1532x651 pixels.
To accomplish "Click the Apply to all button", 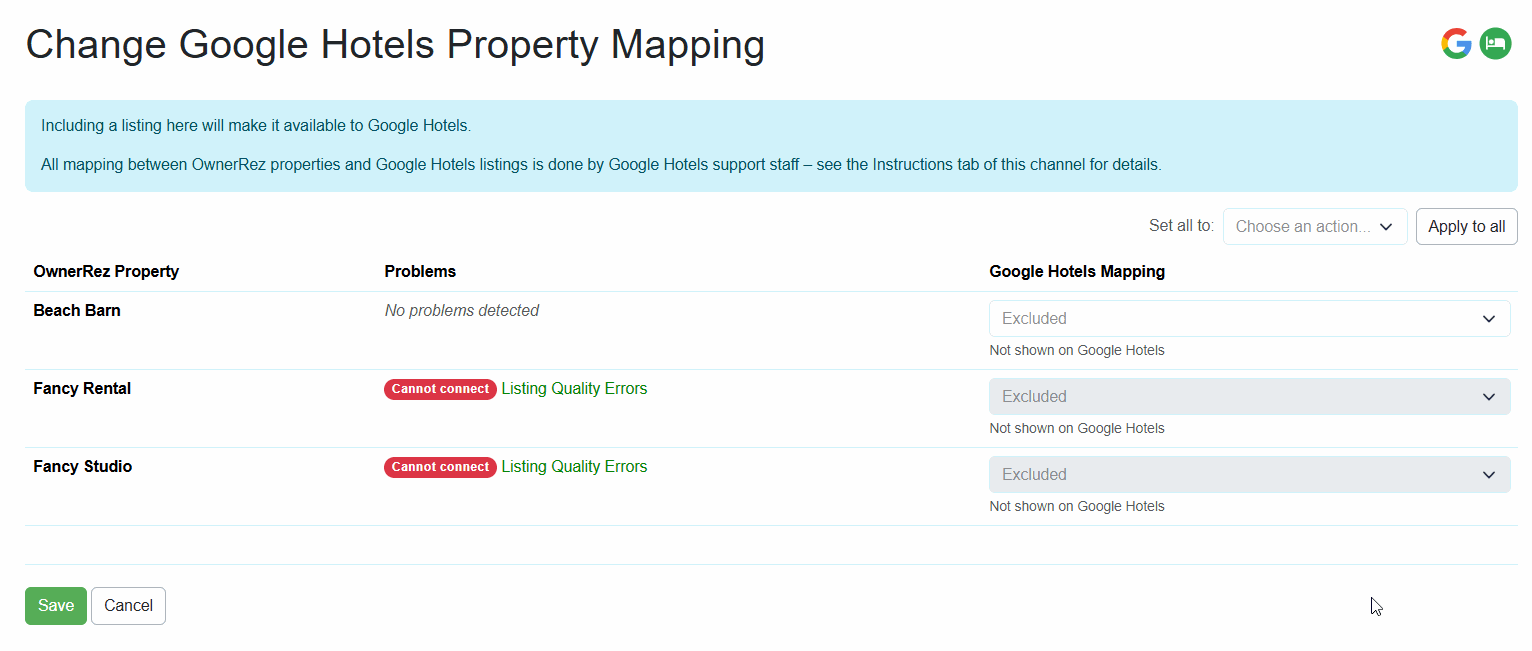I will pyautogui.click(x=1466, y=226).
